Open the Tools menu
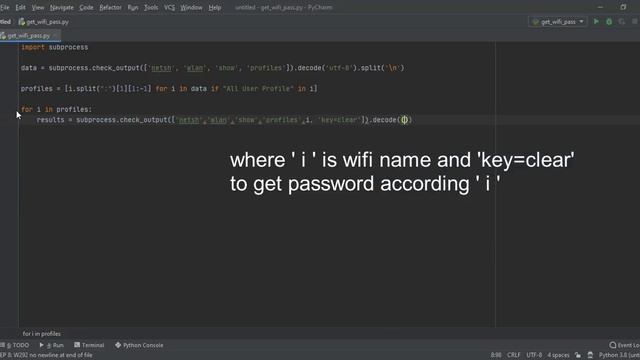Screen dimensions: 640x360 tap(151, 7)
